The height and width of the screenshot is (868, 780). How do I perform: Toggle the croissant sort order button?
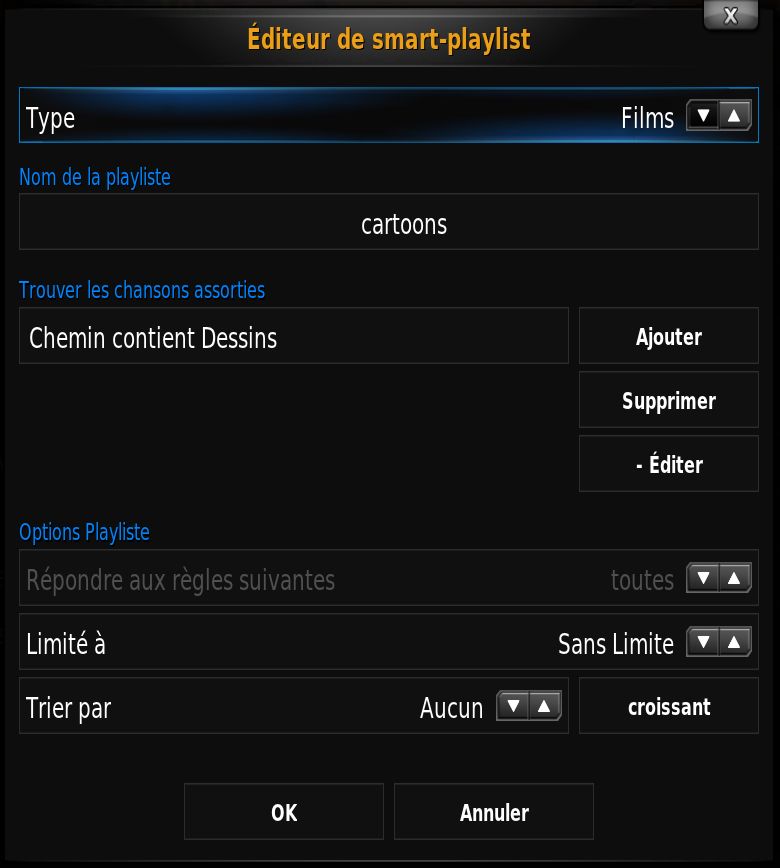point(669,706)
